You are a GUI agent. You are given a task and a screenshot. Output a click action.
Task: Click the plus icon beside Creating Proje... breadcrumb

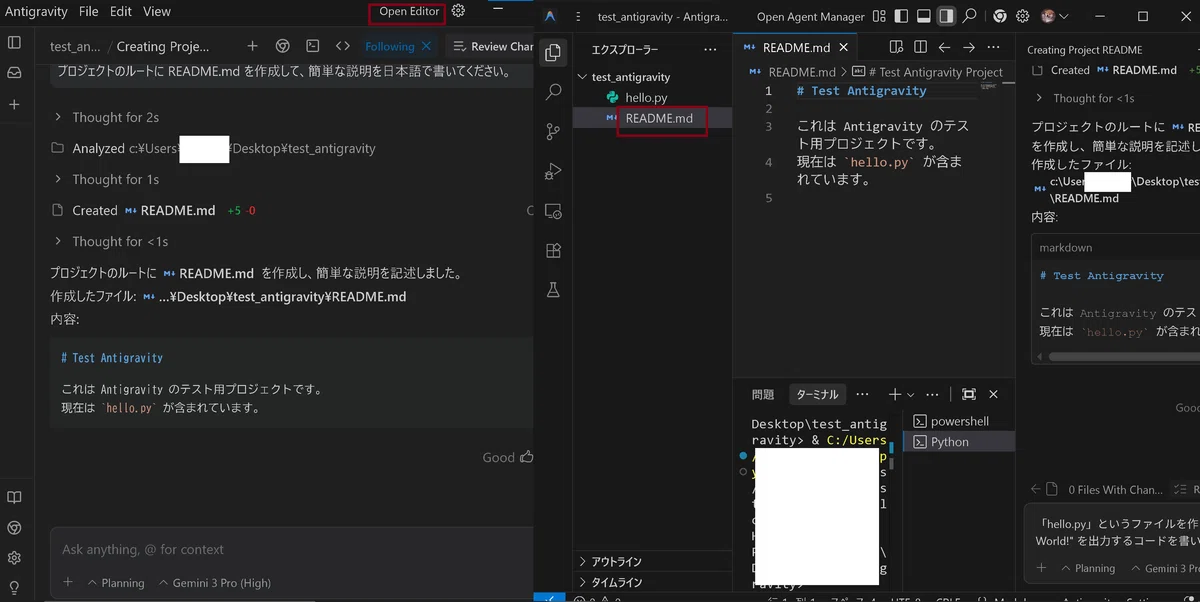click(252, 46)
